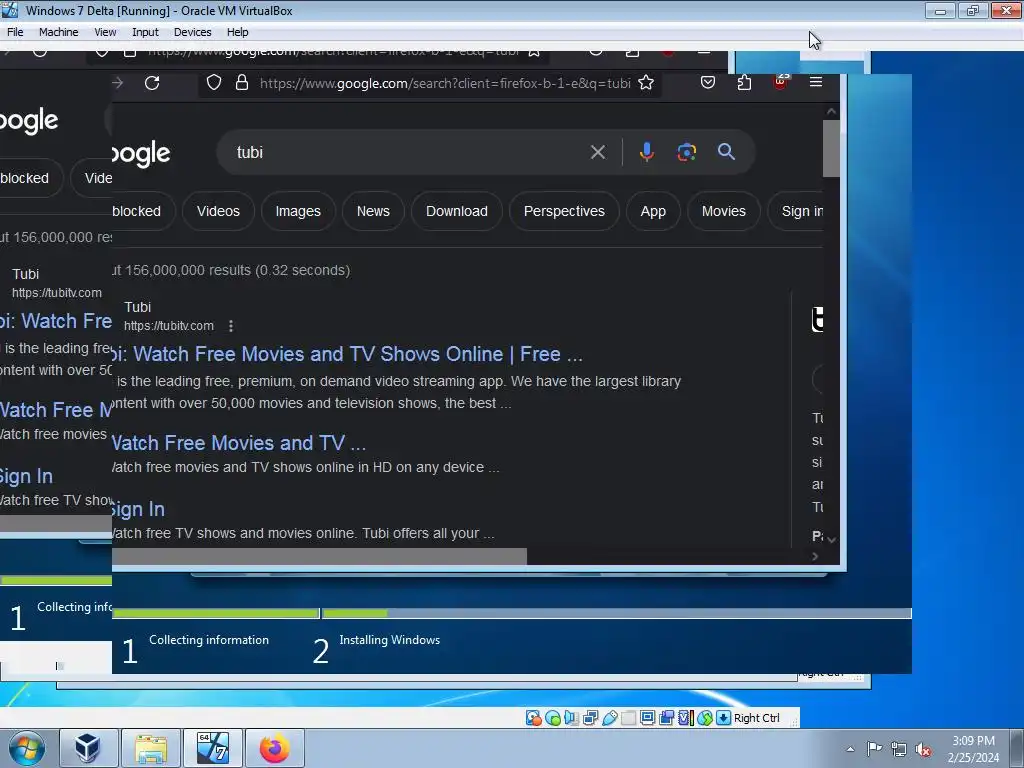Open the 'Watch Free Movies and TV ...' sublink
The width and height of the screenshot is (1024, 768).
point(239,443)
